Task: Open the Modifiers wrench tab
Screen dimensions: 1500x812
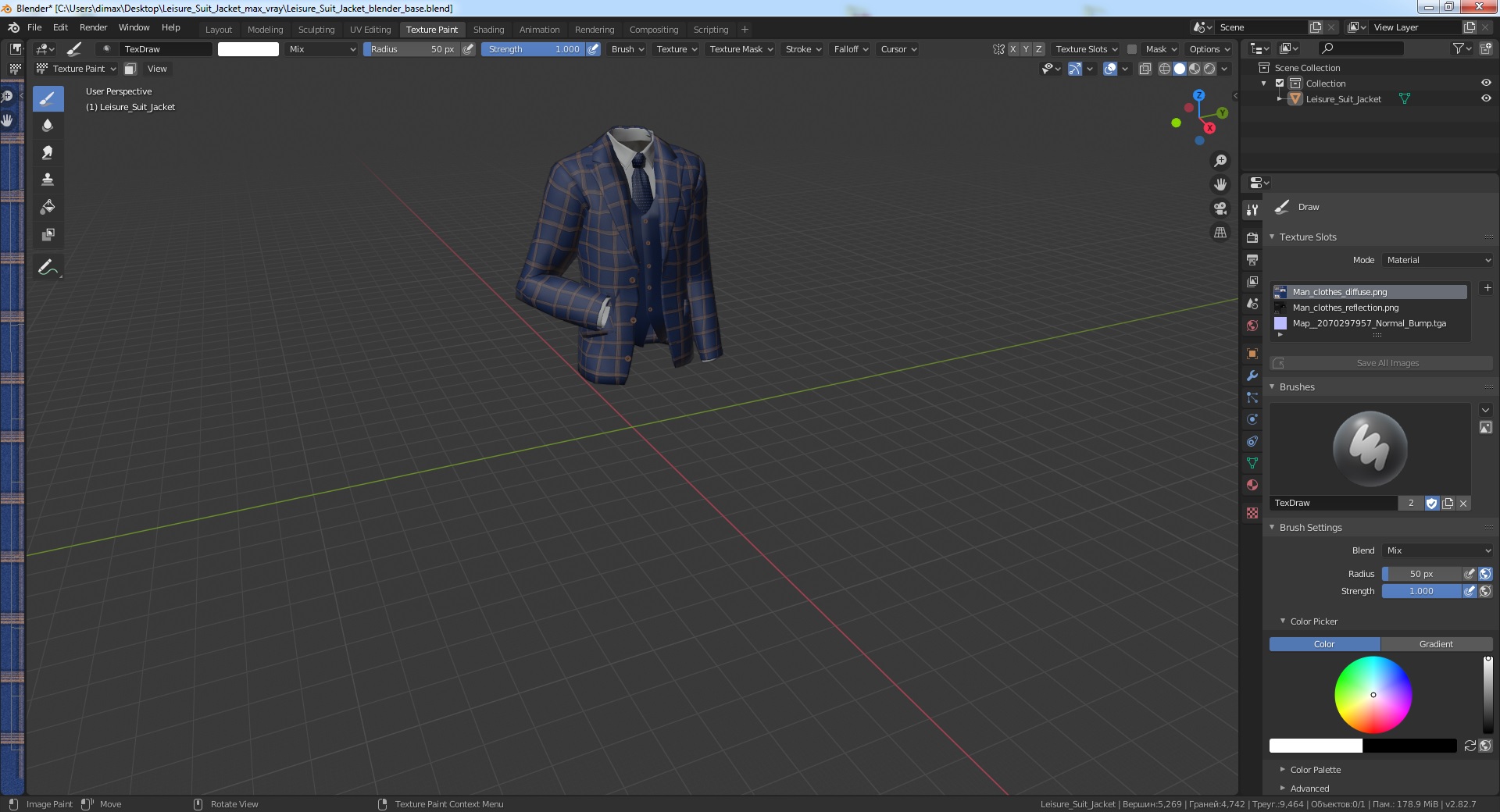Action: coord(1252,376)
